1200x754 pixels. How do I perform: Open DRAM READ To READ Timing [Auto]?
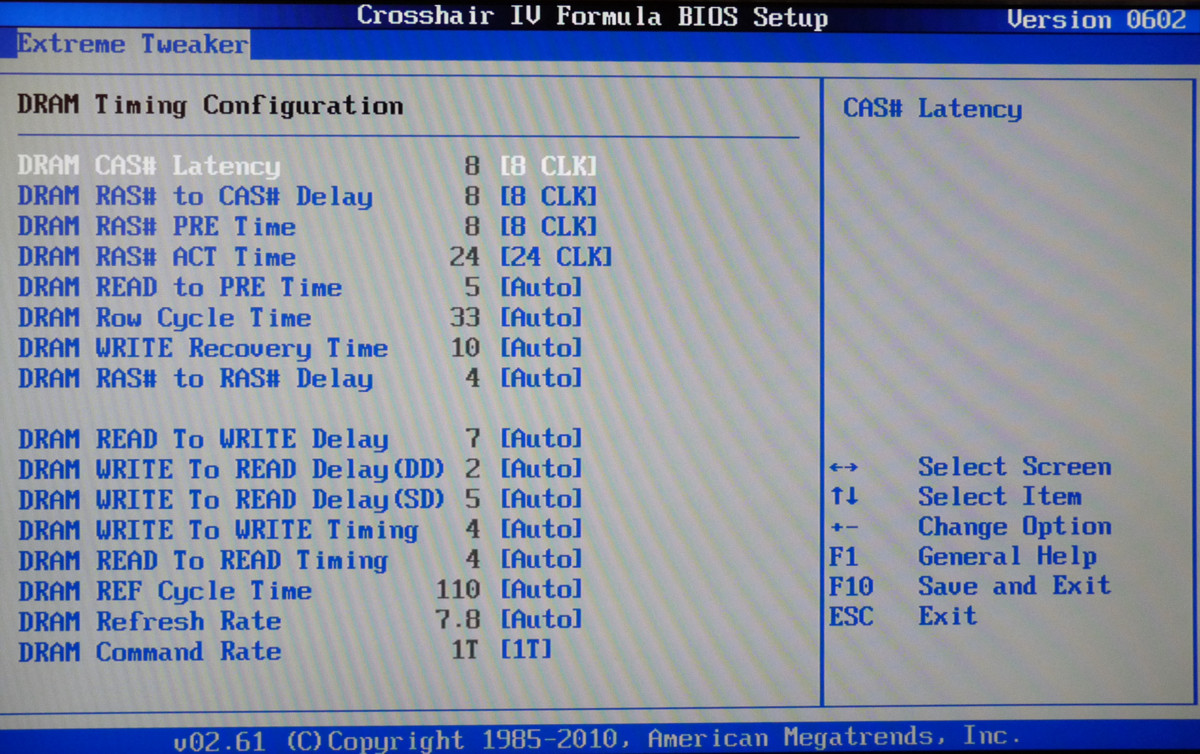coord(541,560)
